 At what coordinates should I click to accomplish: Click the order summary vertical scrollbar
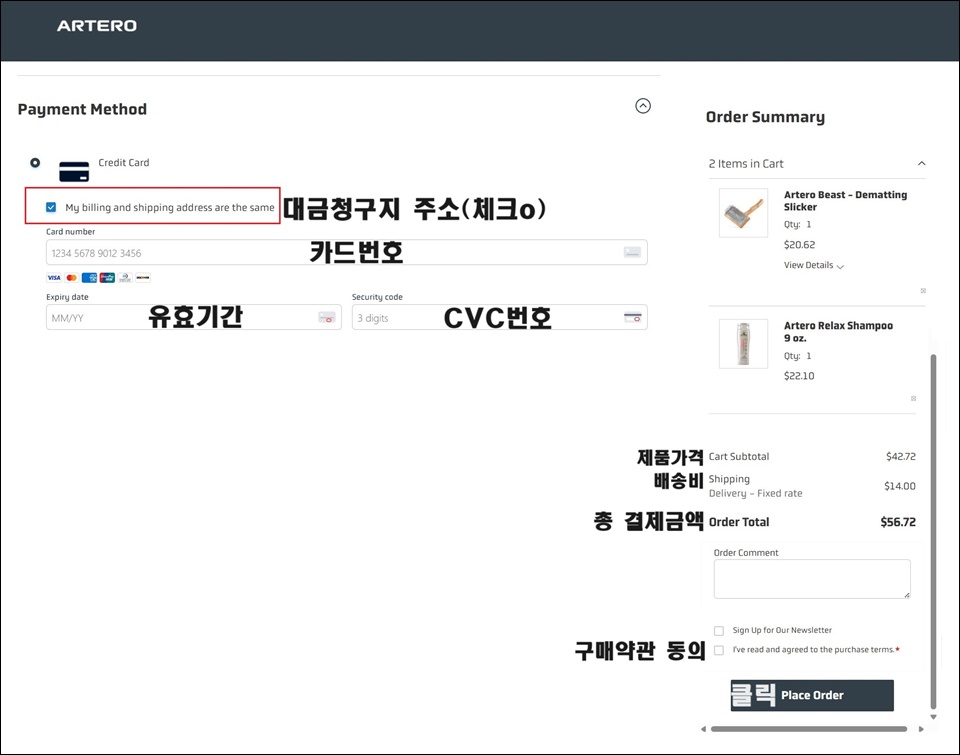click(933, 532)
